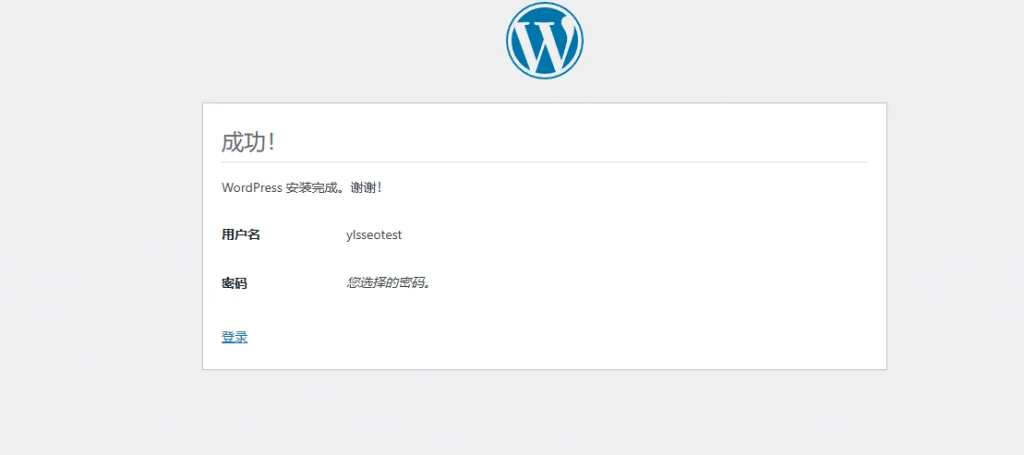Viewport: 1024px width, 455px height.
Task: Select the username value ylsseotest
Action: (x=374, y=235)
